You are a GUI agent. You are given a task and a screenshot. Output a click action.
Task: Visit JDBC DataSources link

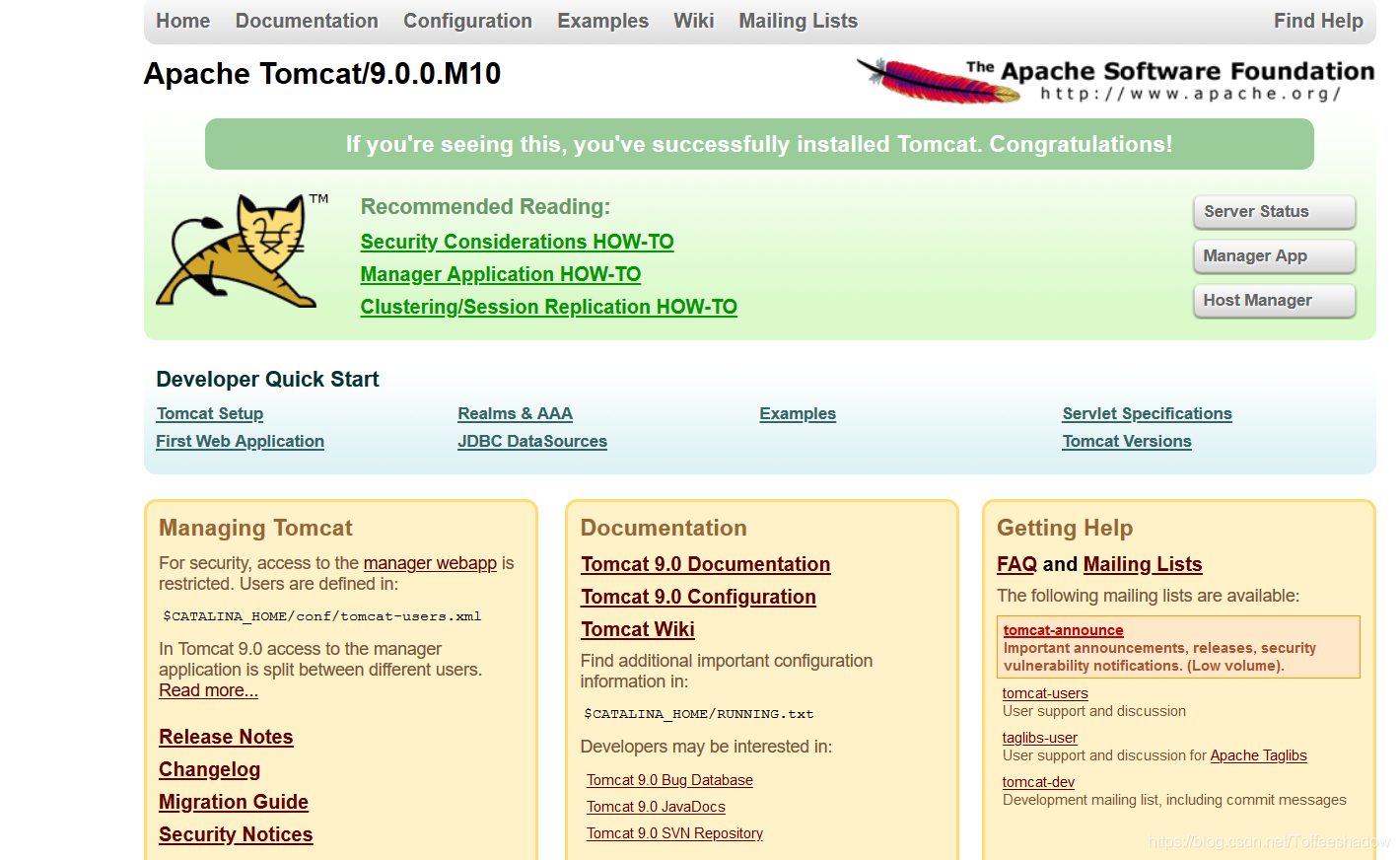click(531, 442)
